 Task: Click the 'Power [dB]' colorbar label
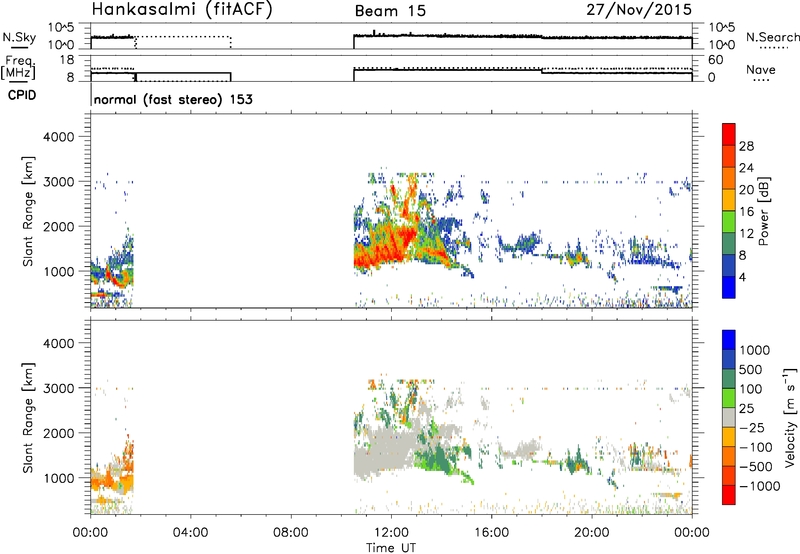(x=763, y=211)
